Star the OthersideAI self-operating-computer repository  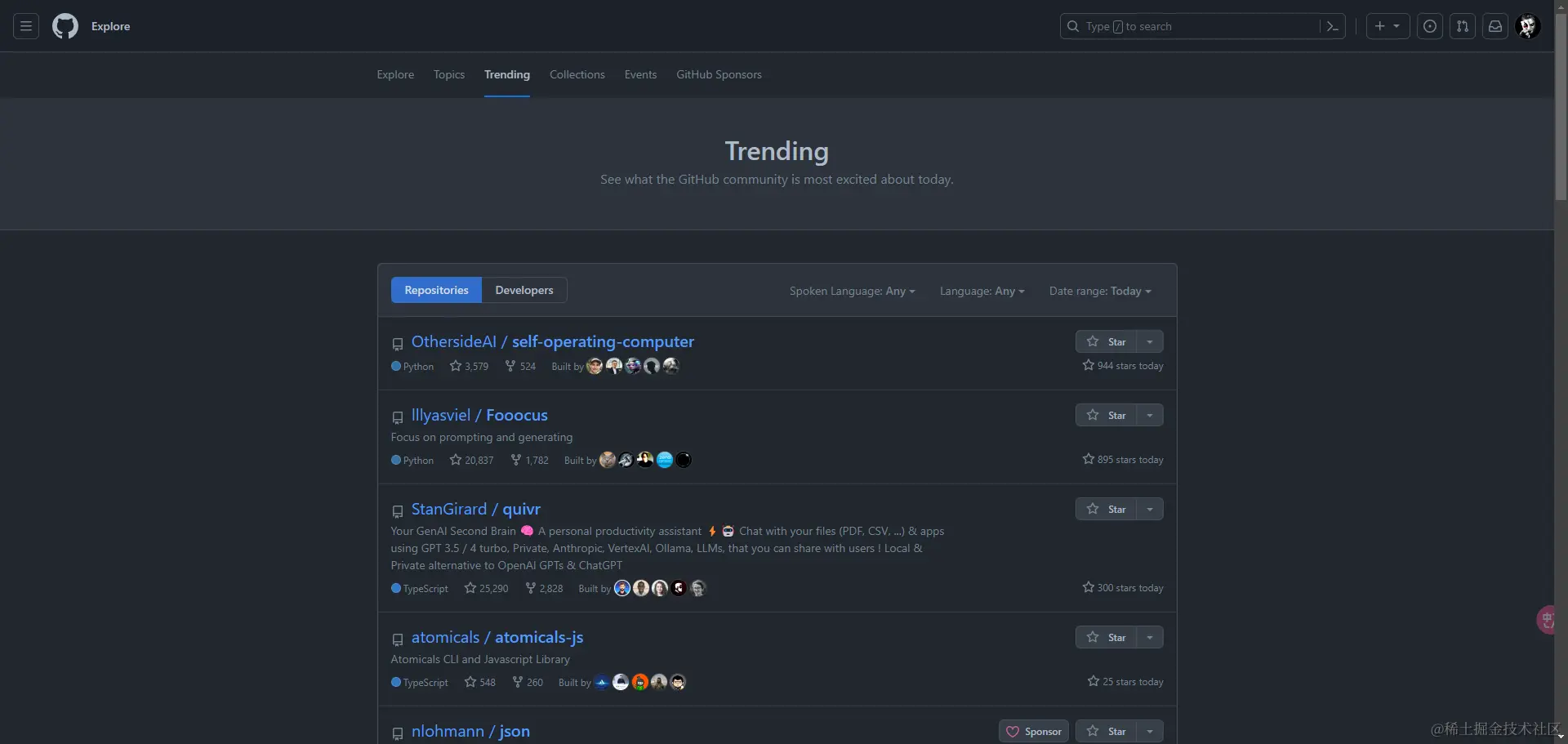tap(1106, 341)
